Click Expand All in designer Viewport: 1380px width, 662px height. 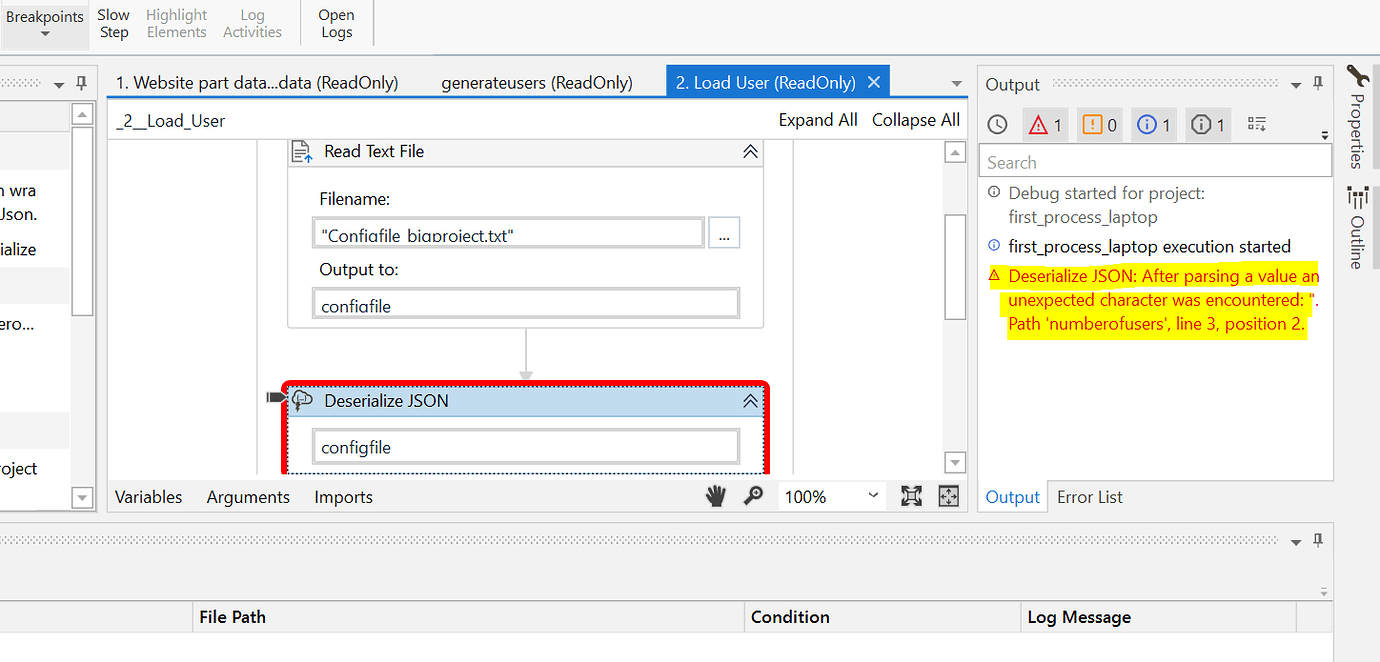[x=818, y=120]
